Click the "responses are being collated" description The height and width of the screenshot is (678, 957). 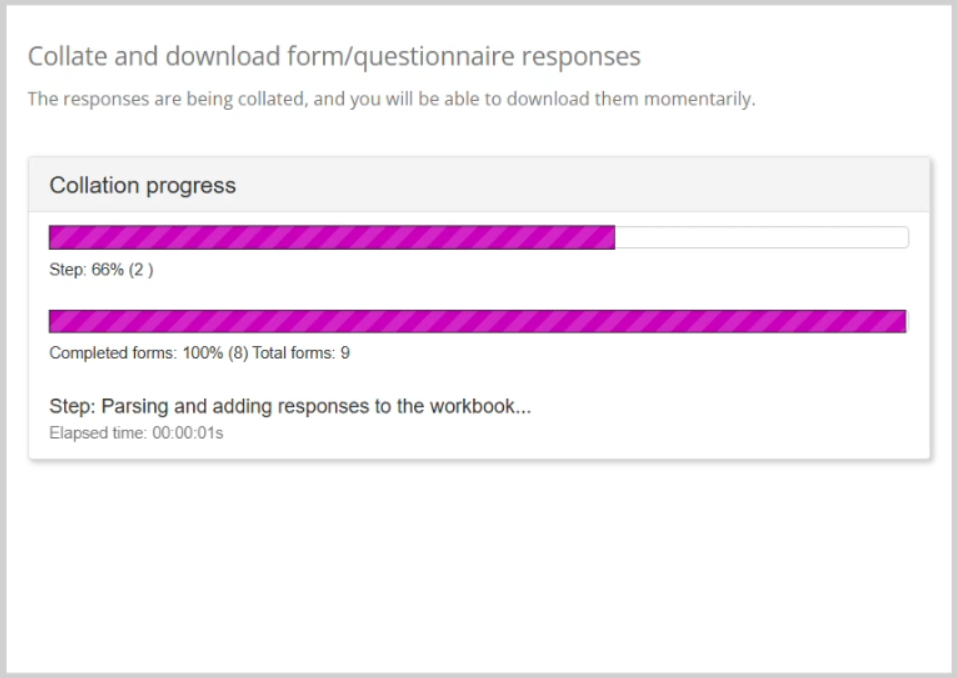(391, 100)
